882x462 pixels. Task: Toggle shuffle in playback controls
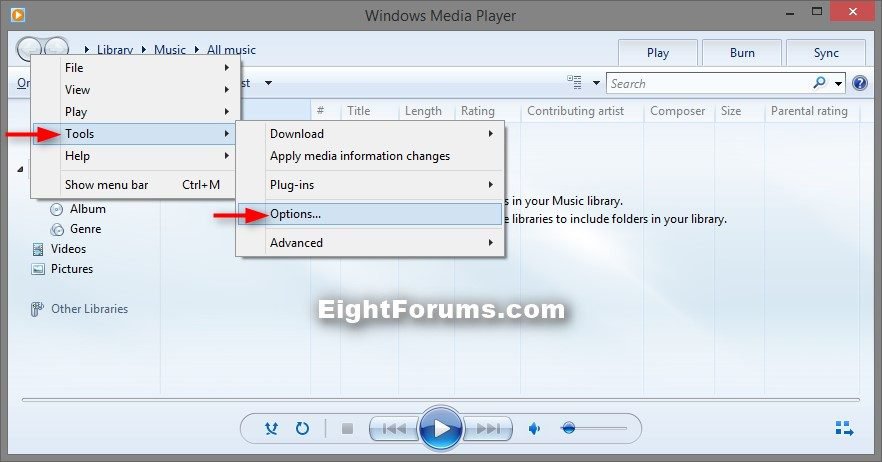(x=271, y=429)
